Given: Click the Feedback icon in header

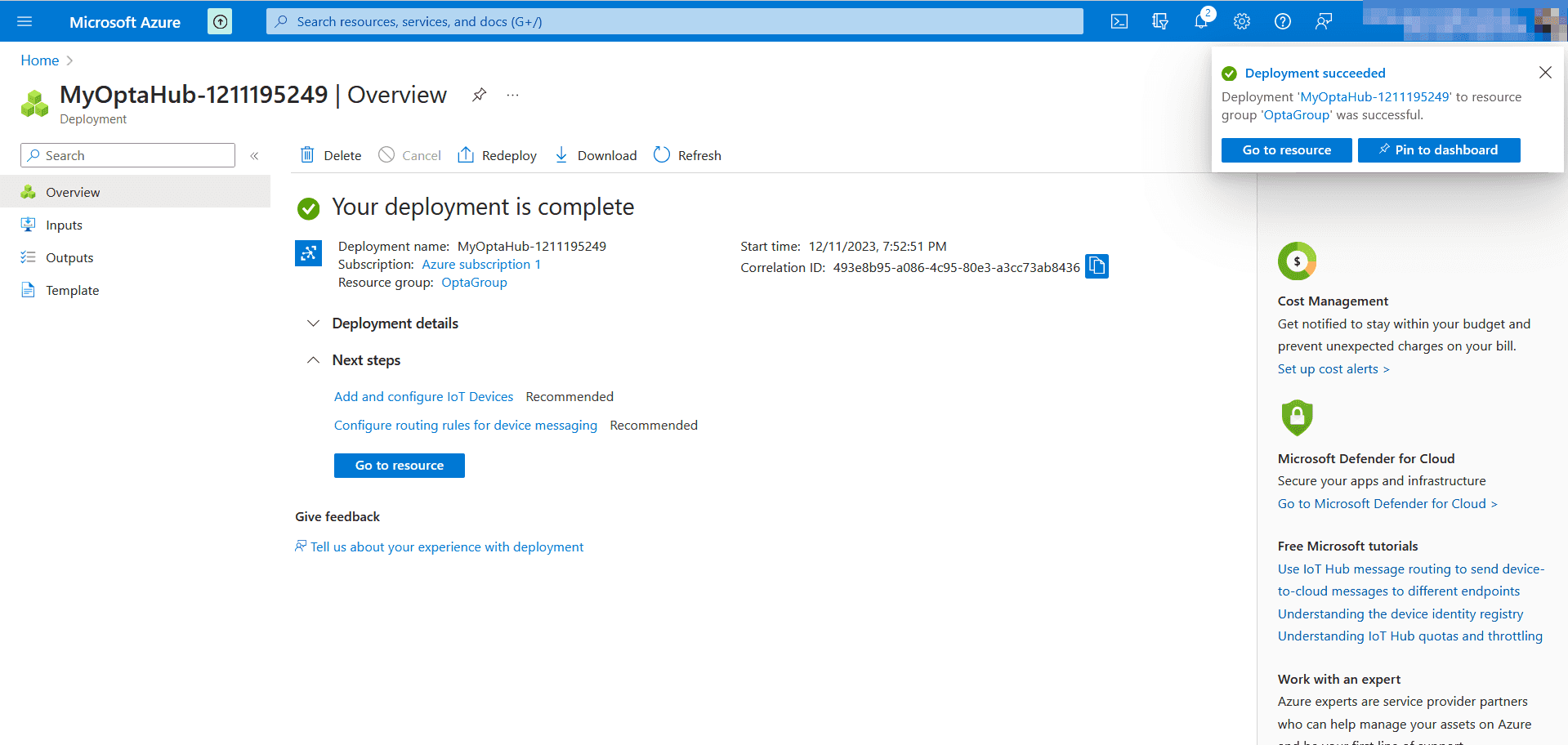Looking at the screenshot, I should click(1323, 21).
